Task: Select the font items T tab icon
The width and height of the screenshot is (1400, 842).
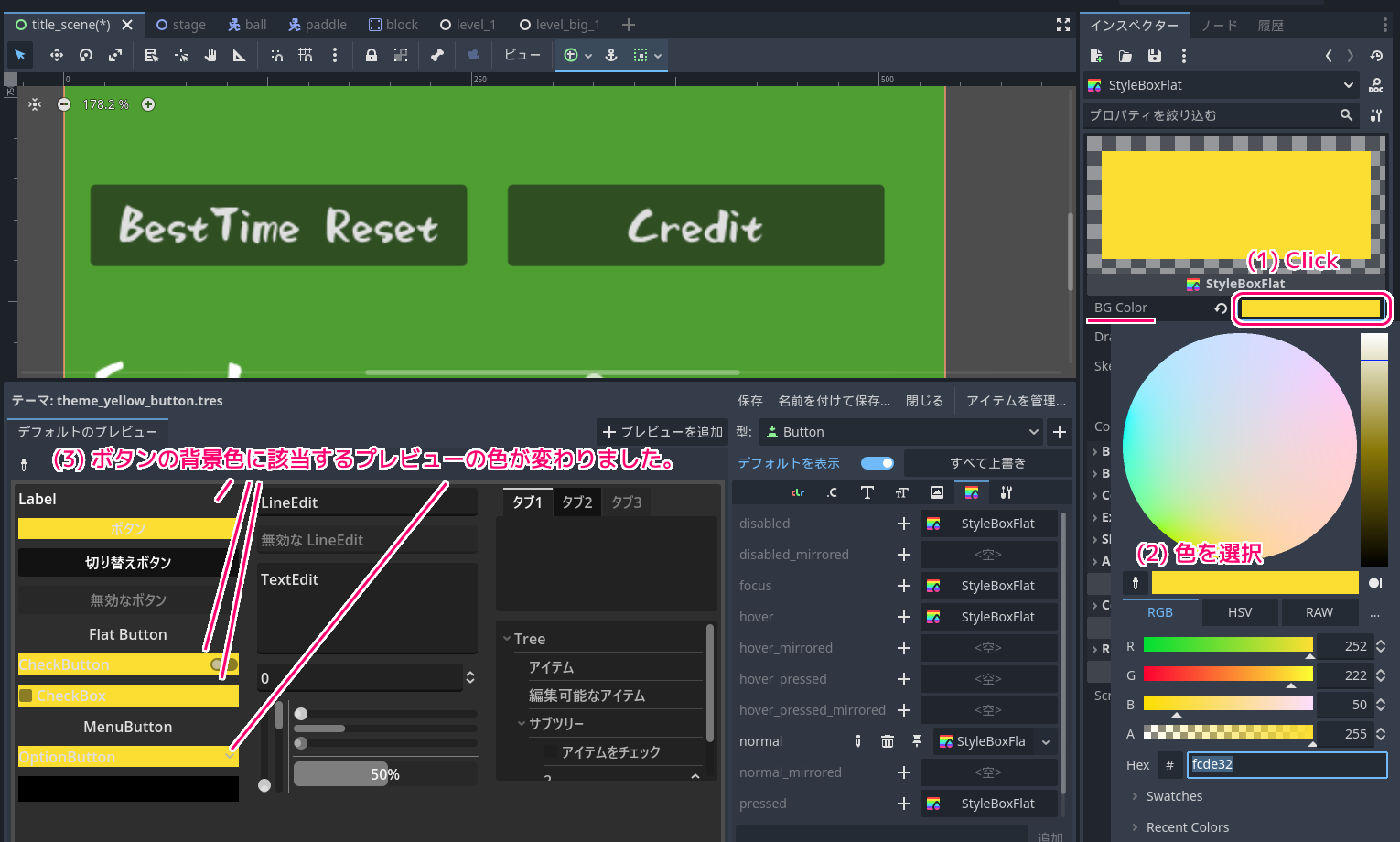Action: click(x=867, y=492)
